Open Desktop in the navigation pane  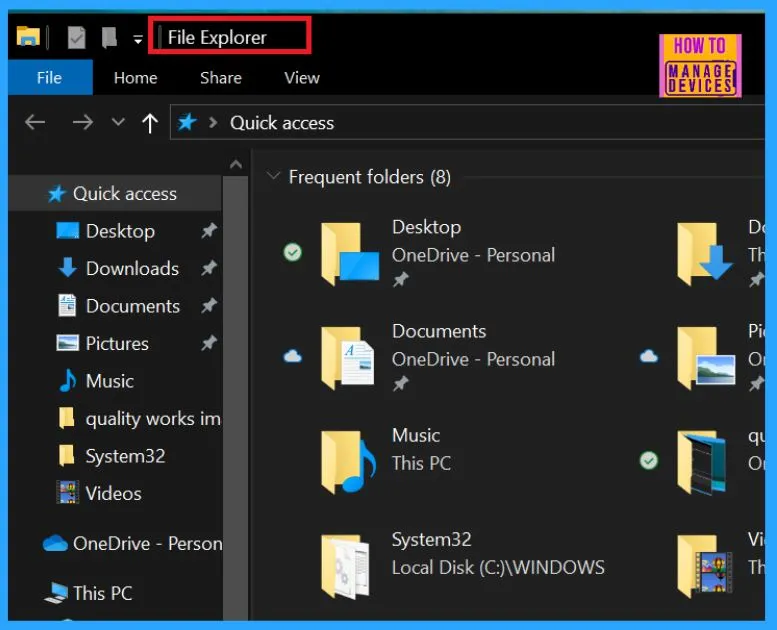[120, 231]
